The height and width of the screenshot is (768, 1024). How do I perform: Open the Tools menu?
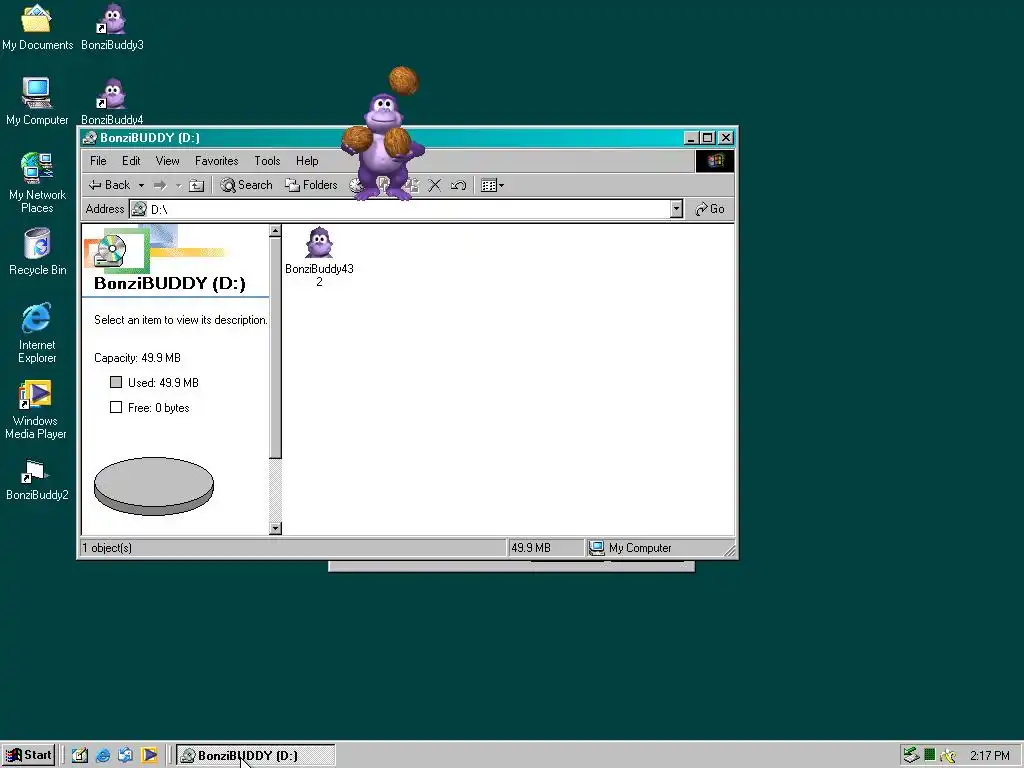pos(267,161)
